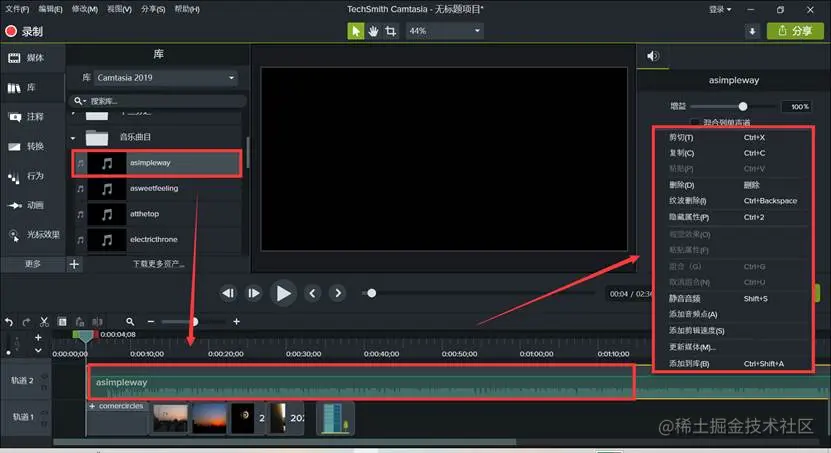Jump to previous clip with left chevron
Image resolution: width=831 pixels, height=453 pixels.
pyautogui.click(x=313, y=293)
